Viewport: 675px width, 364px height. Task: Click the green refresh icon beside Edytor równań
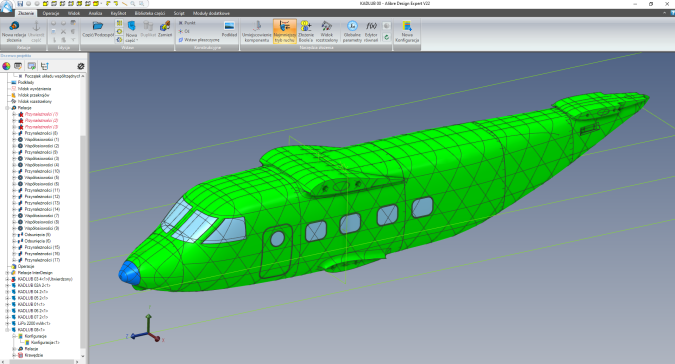click(387, 37)
